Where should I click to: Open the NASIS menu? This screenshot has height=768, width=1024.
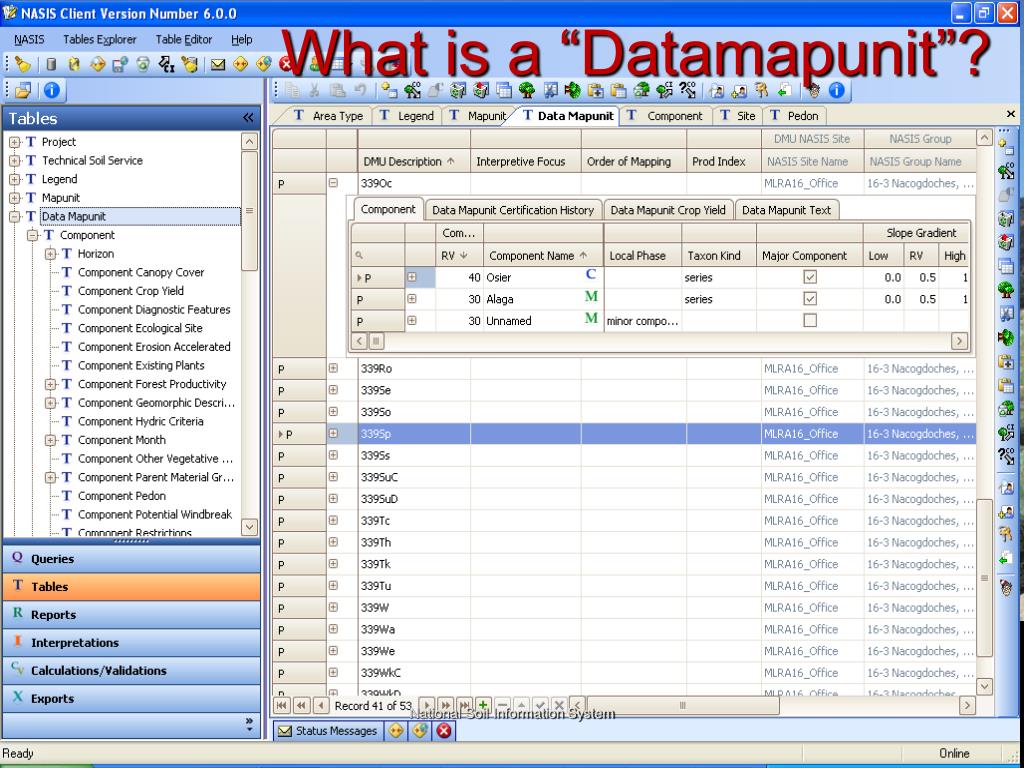29,39
